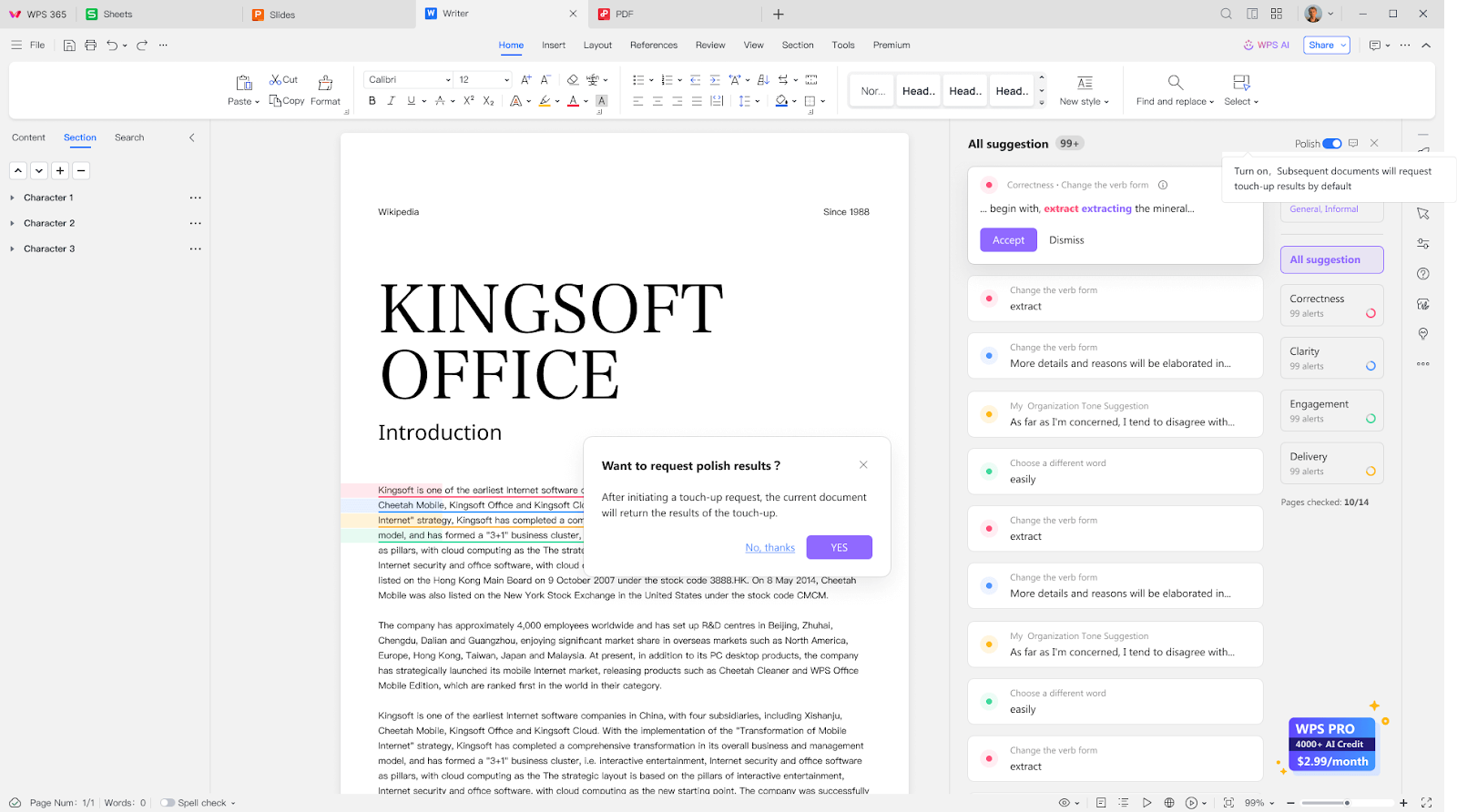The width and height of the screenshot is (1457, 812).
Task: Expand the Character 3 section
Action: [12, 249]
